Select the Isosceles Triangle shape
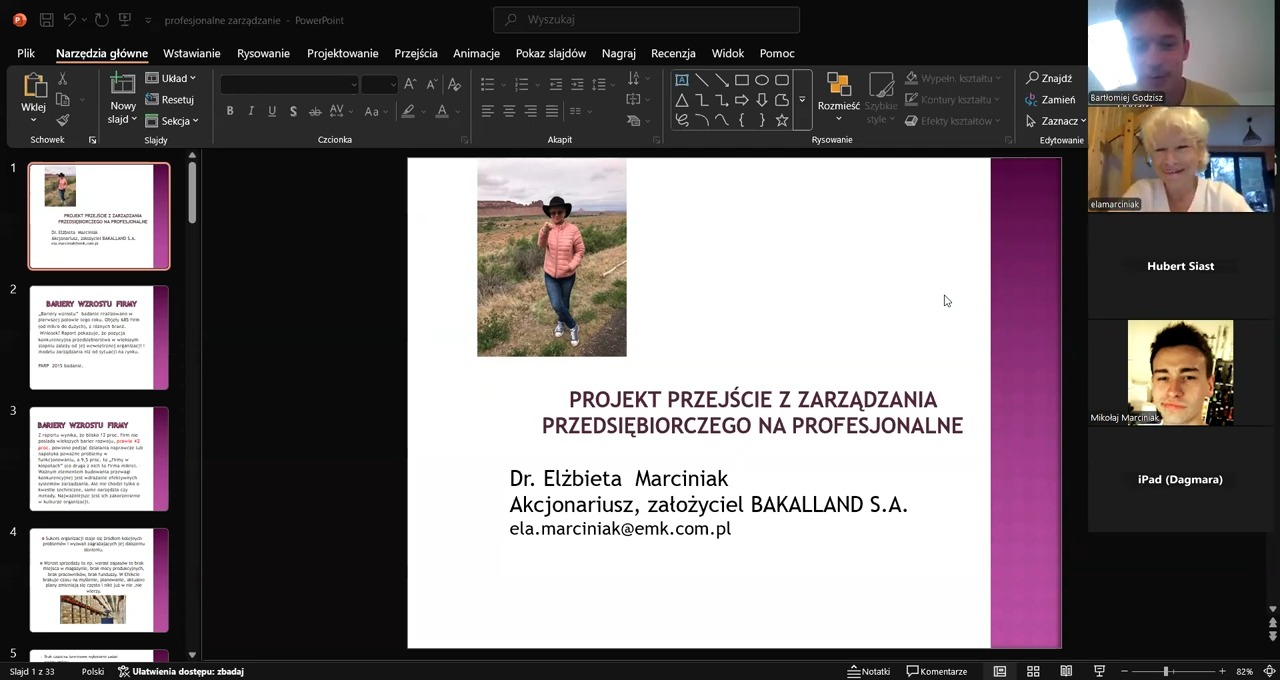The width and height of the screenshot is (1280, 680). (682, 100)
